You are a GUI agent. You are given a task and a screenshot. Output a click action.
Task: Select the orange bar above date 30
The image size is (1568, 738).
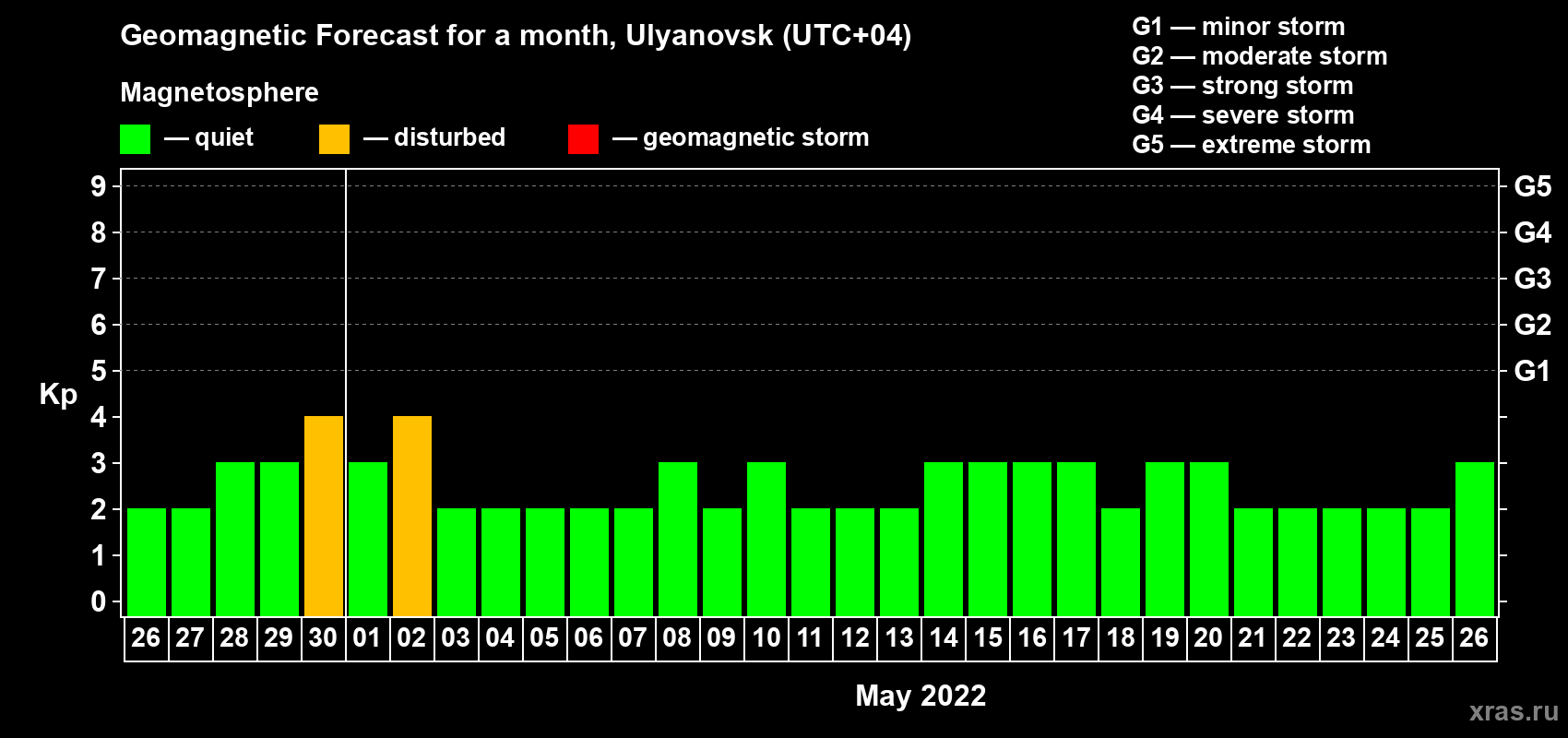[324, 516]
